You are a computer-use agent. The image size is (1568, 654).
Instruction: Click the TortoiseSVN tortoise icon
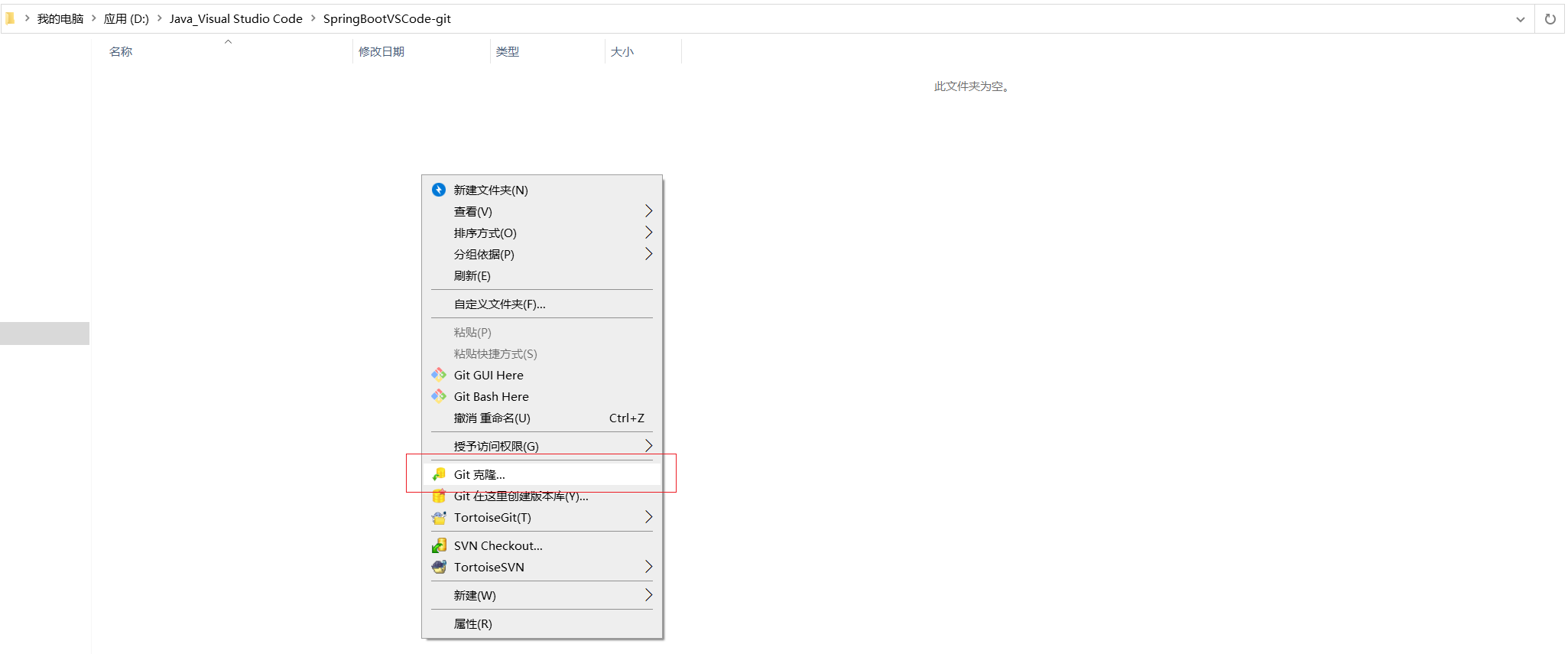[x=439, y=567]
